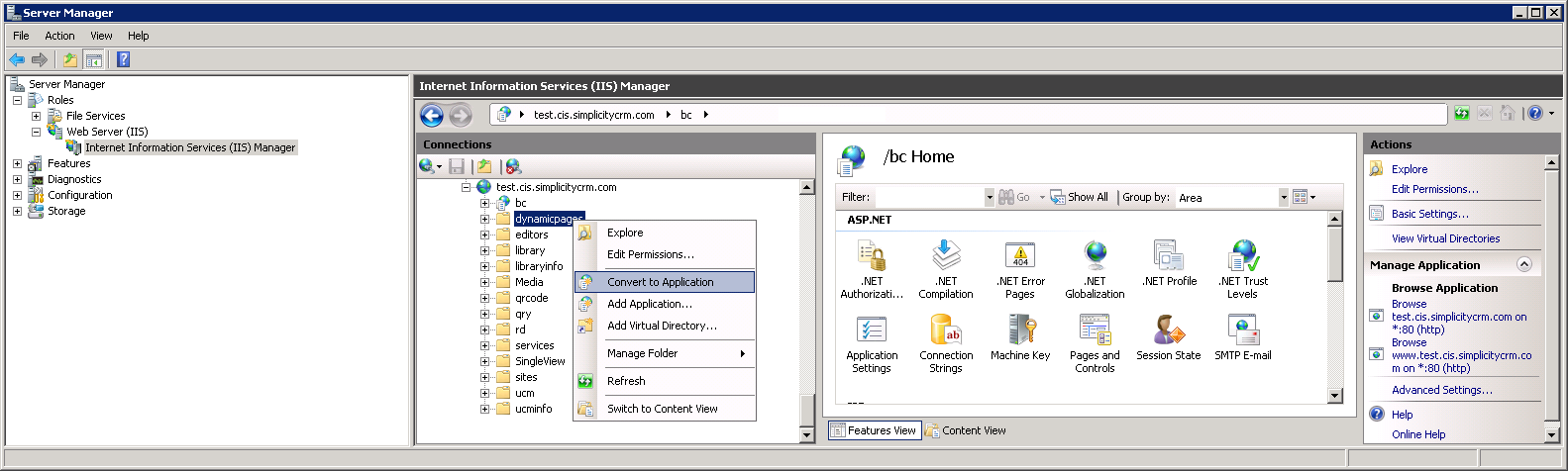Open Application Settings feature
This screenshot has width=1568, height=471.
pos(872,343)
